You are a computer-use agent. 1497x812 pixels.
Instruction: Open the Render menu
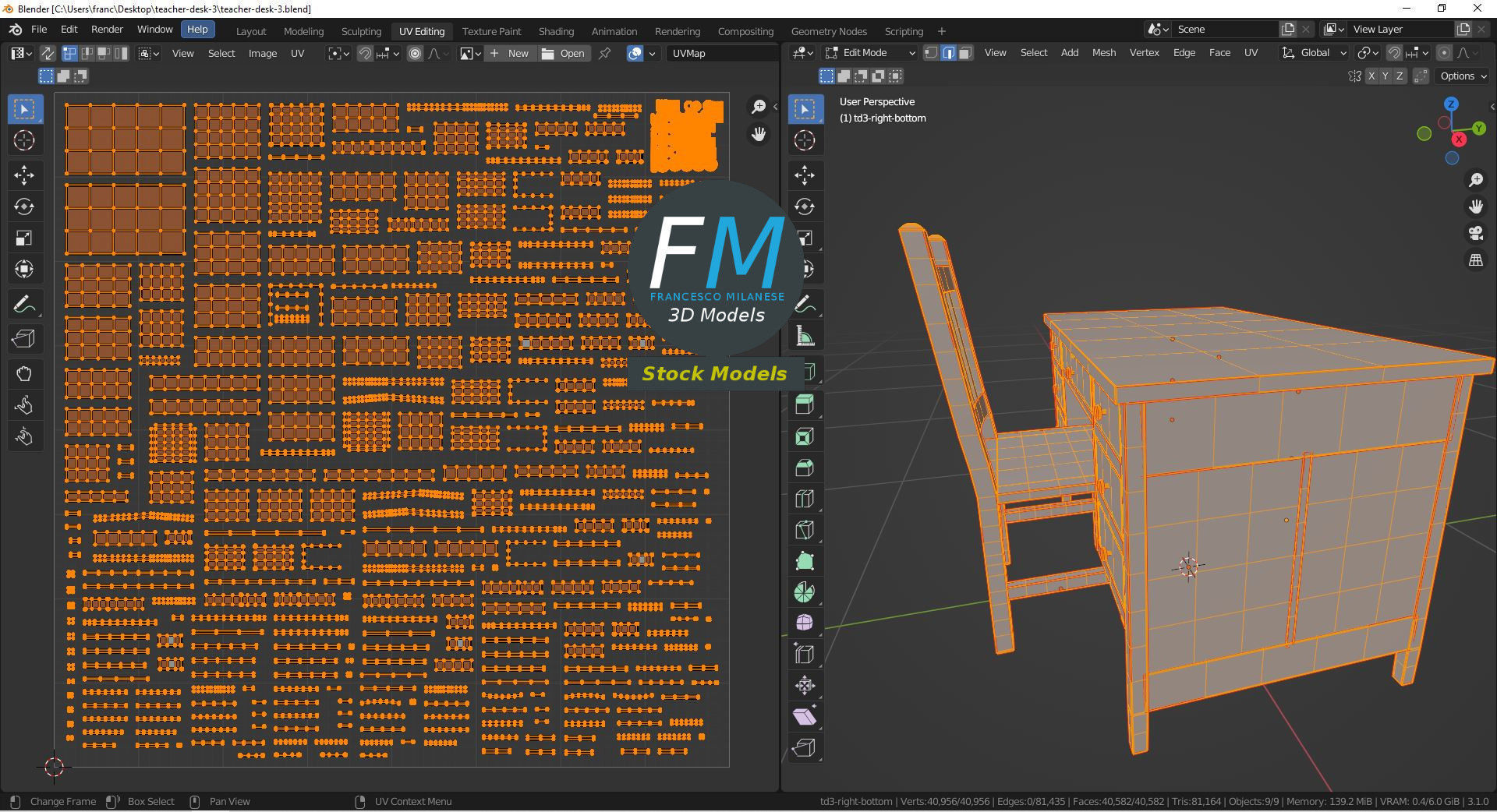tap(108, 30)
